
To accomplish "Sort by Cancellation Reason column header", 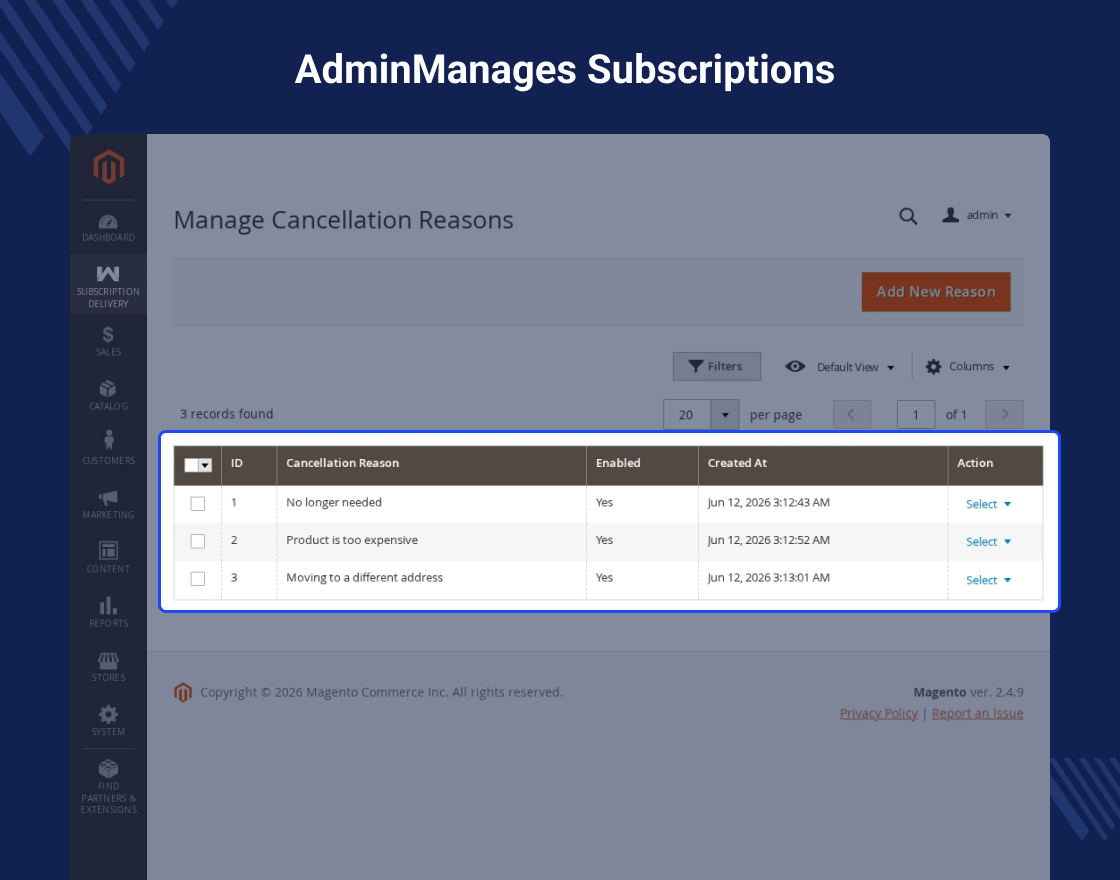I will tap(431, 465).
